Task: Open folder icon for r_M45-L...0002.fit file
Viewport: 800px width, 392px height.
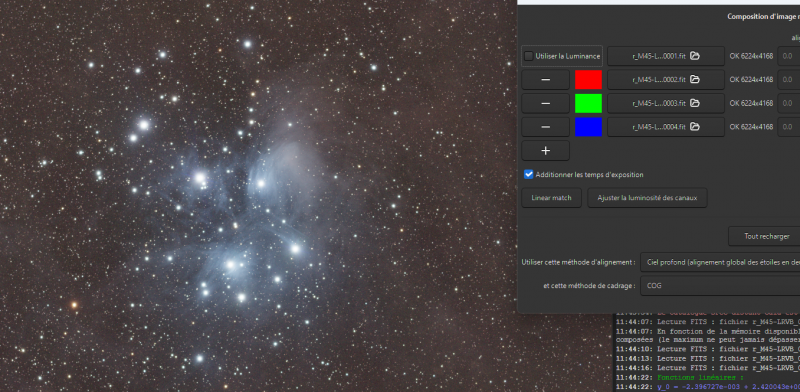Action: 694,80
